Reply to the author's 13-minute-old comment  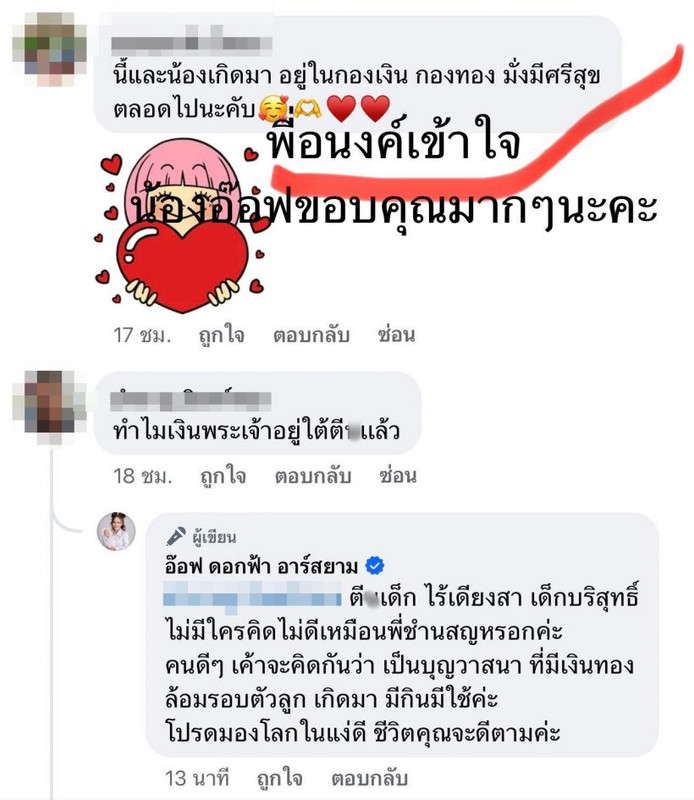[369, 779]
